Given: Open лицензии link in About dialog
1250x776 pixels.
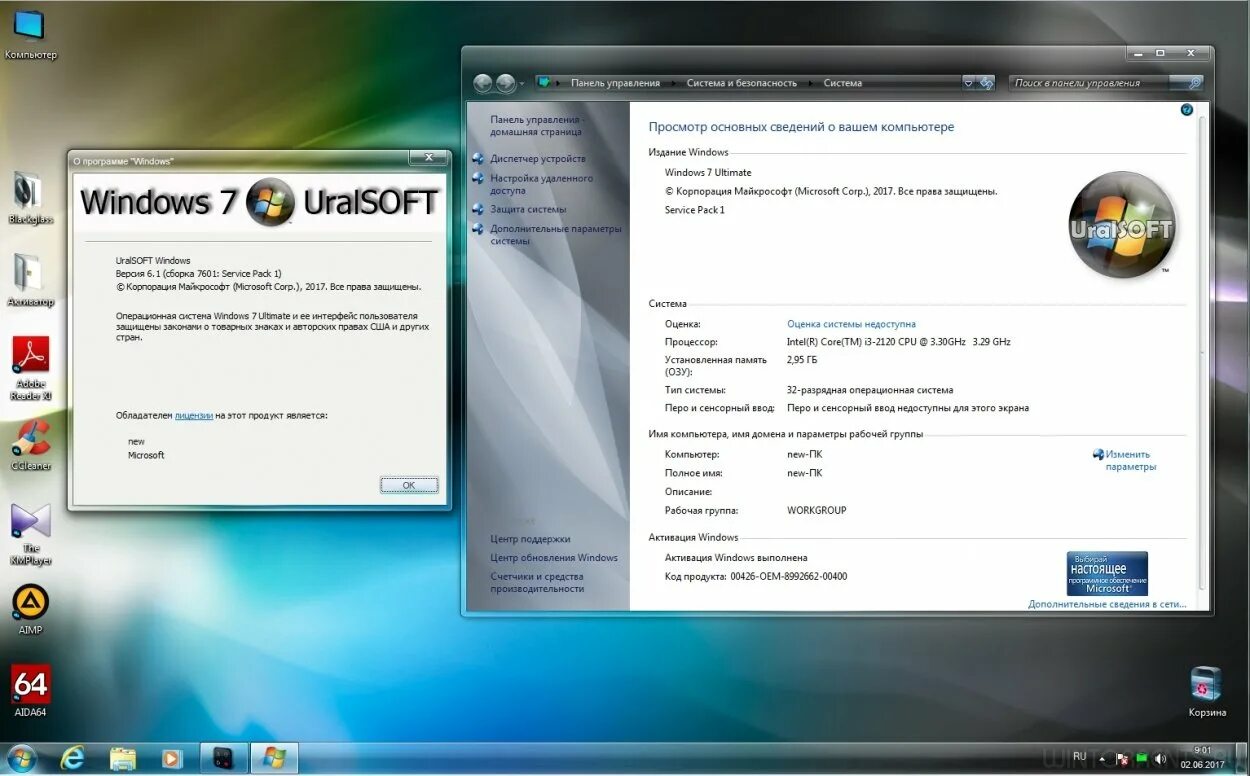Looking at the screenshot, I should click(x=194, y=415).
